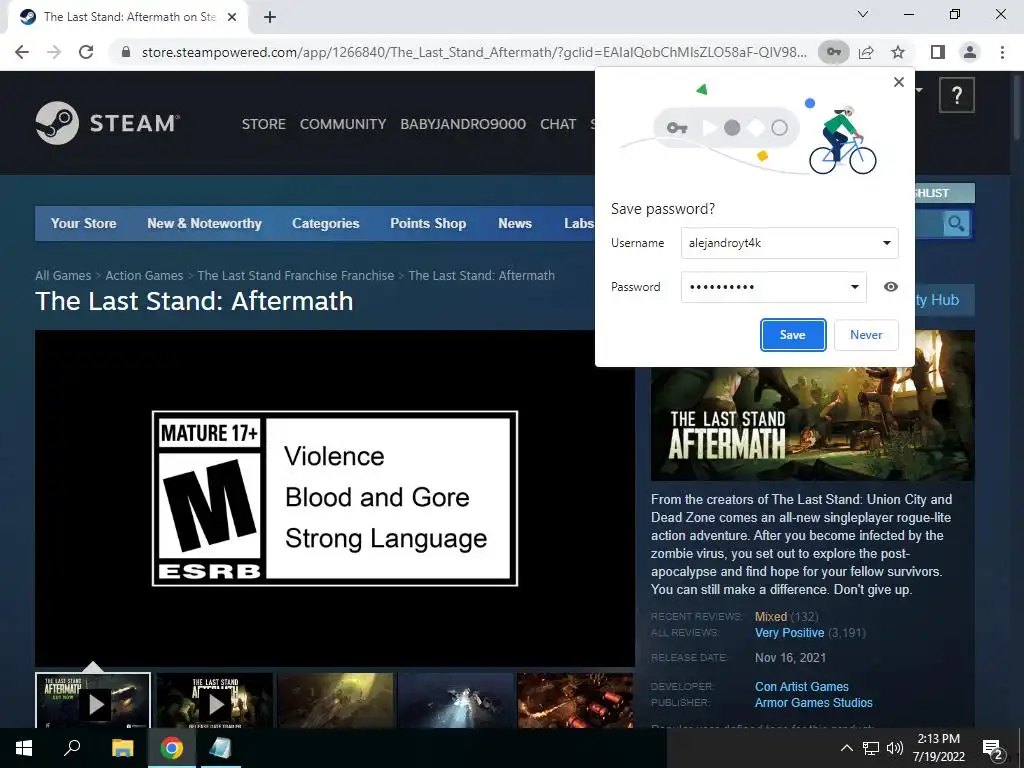Go back to the previous page

(22, 52)
